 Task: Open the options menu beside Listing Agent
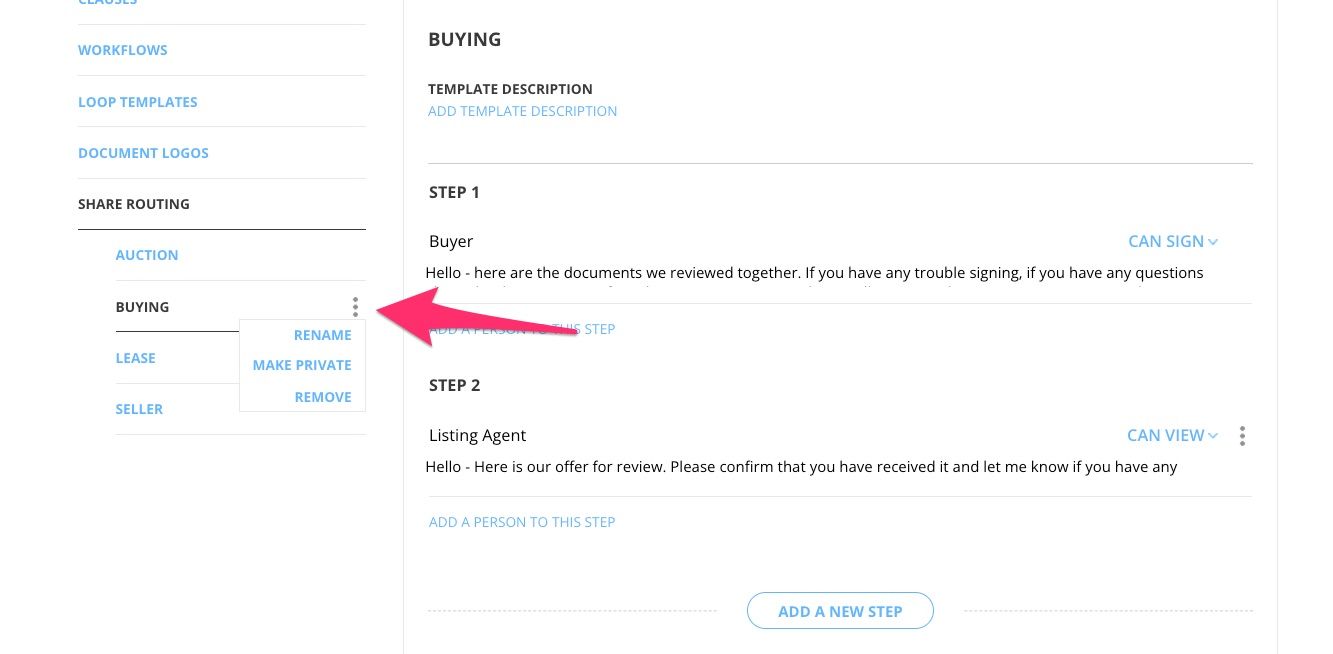(1242, 435)
